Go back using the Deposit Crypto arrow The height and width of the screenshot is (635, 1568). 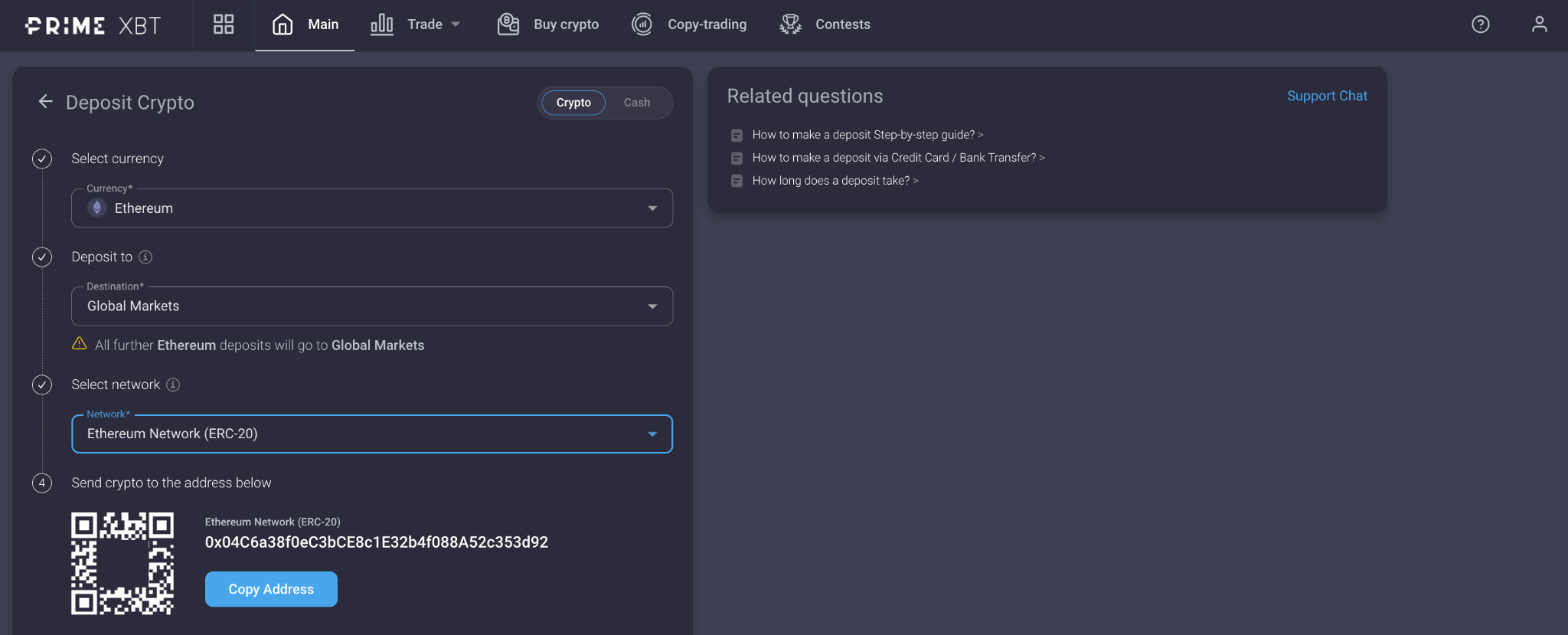(x=46, y=101)
